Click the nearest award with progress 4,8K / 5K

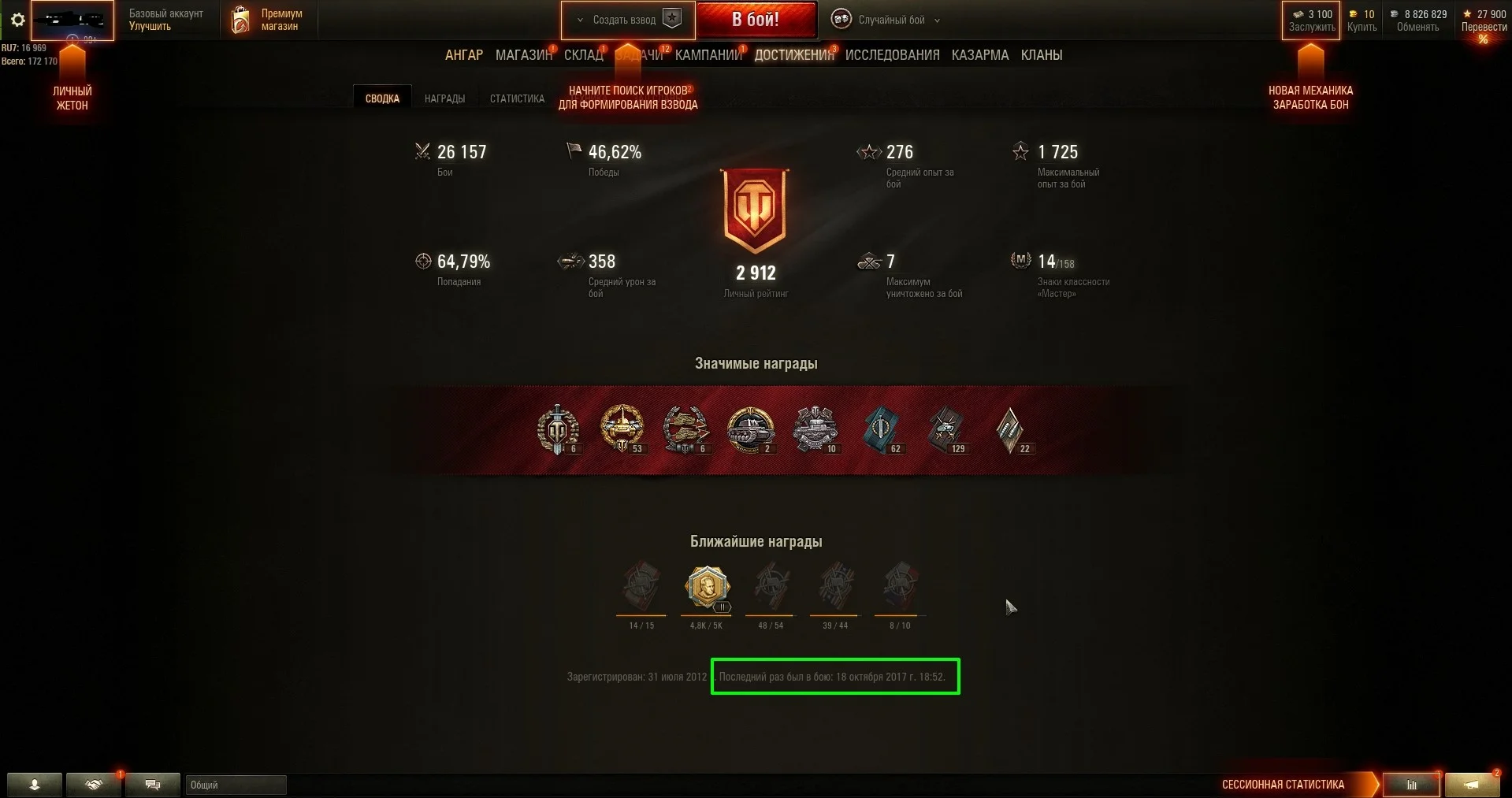coord(707,588)
